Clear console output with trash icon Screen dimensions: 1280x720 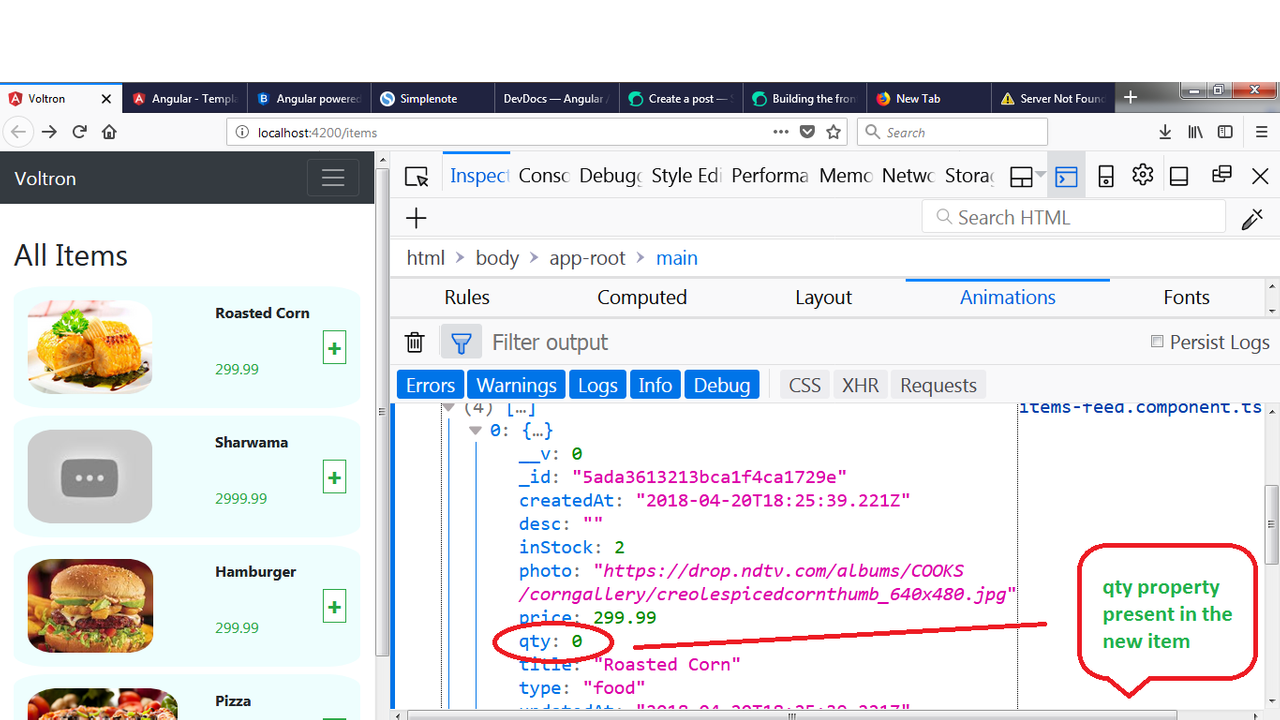[x=414, y=343]
